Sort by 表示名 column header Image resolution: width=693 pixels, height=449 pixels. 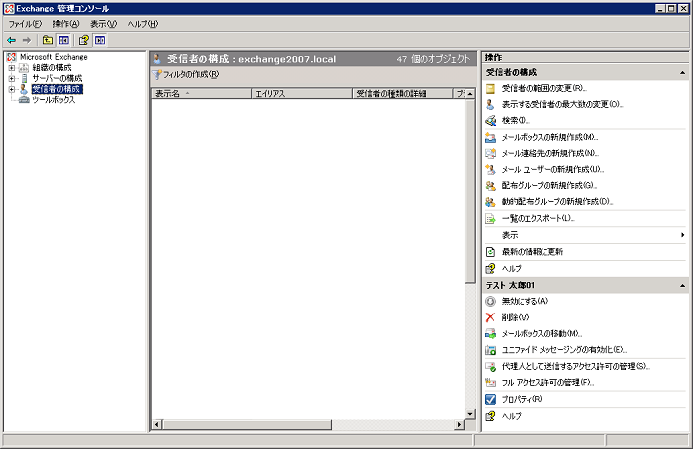201,94
